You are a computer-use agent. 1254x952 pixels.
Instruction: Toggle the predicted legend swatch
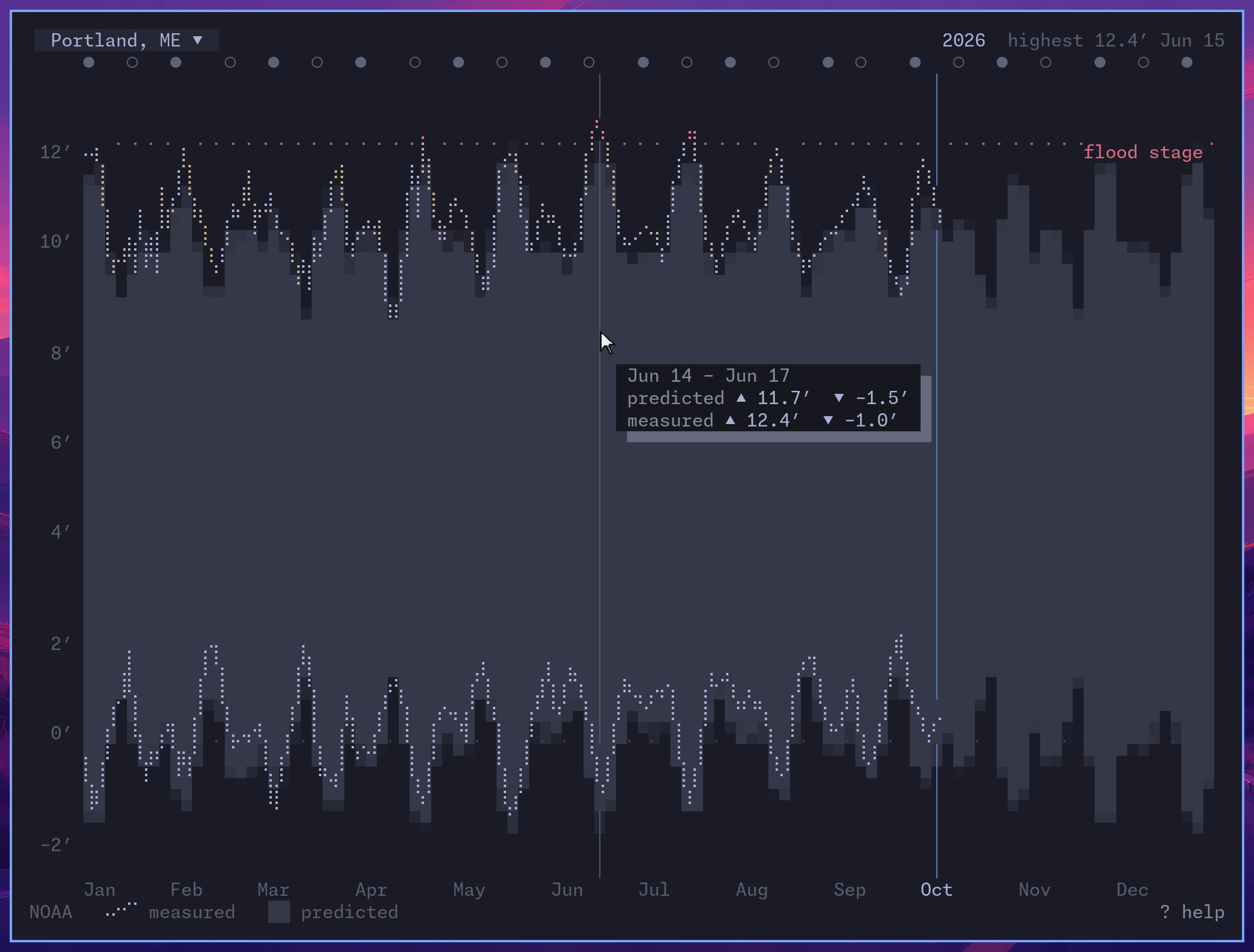(278, 912)
